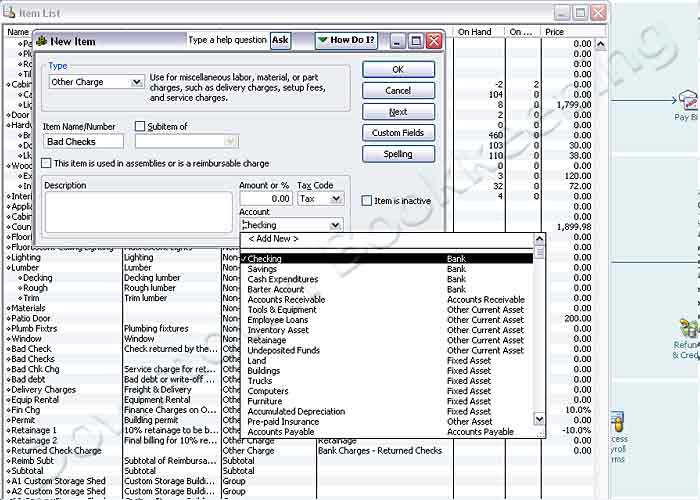Toggle the Item is inactive checkbox
This screenshot has height=500, width=700.
[x=367, y=201]
